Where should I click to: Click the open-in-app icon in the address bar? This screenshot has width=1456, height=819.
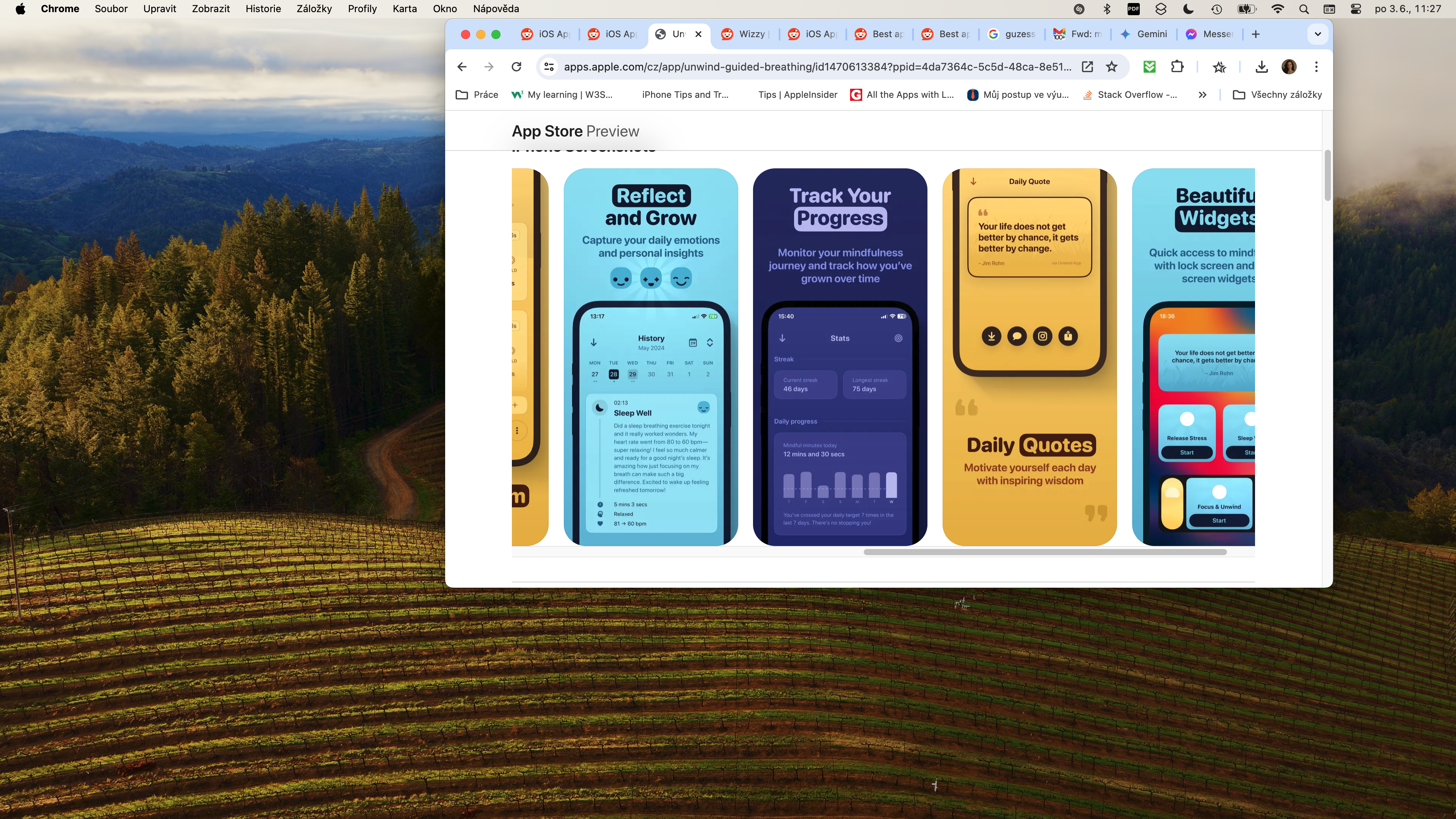(1087, 67)
